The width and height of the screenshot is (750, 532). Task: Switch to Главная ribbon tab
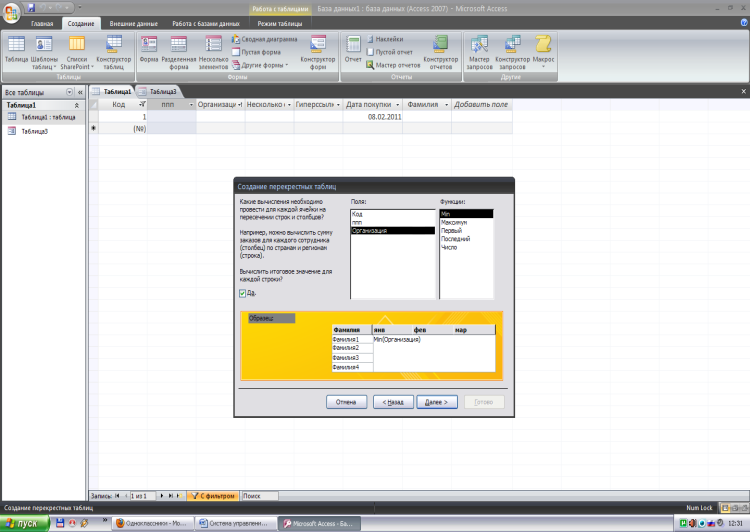click(x=42, y=23)
